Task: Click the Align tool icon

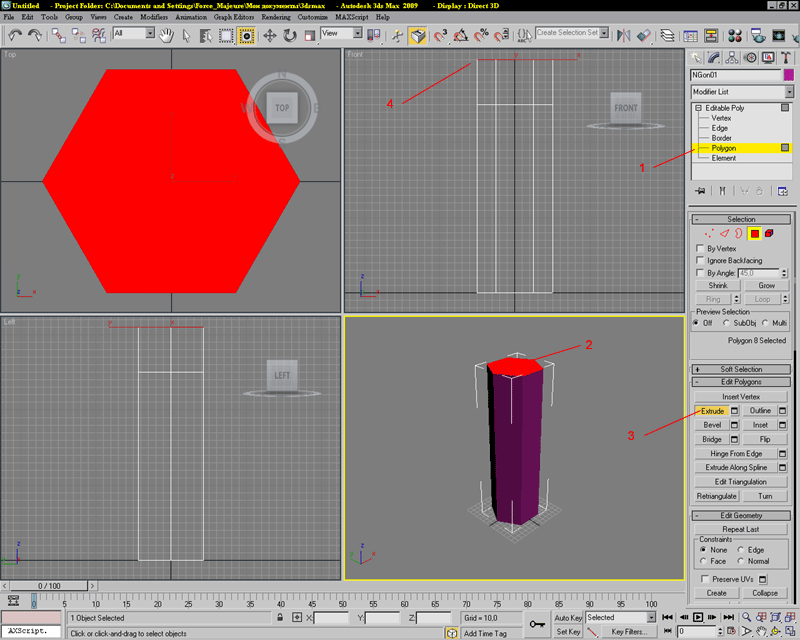Action: click(644, 35)
